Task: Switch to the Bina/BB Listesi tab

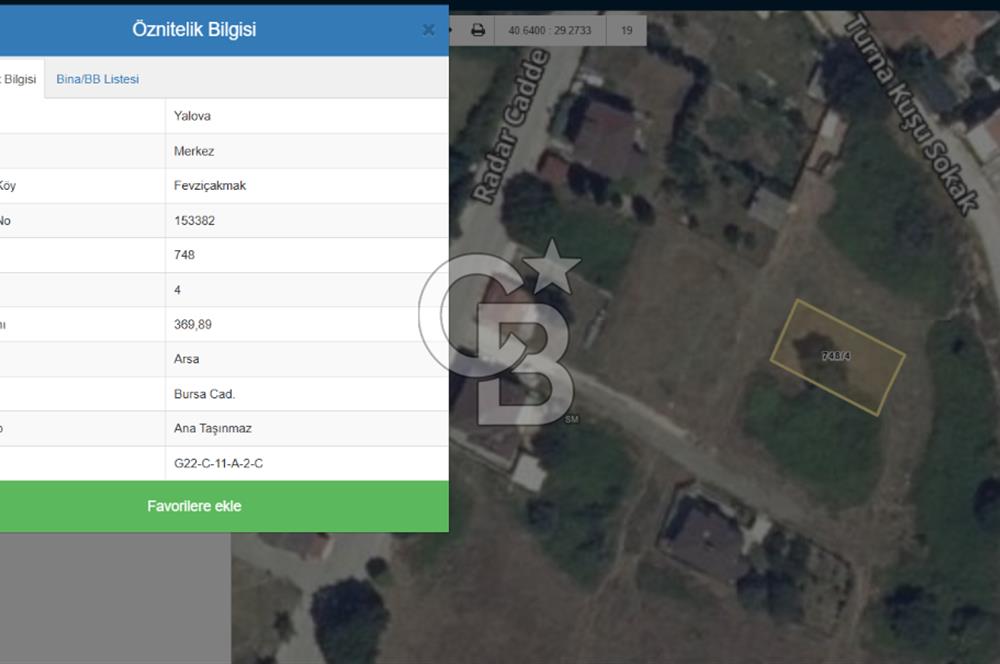Action: coord(98,79)
